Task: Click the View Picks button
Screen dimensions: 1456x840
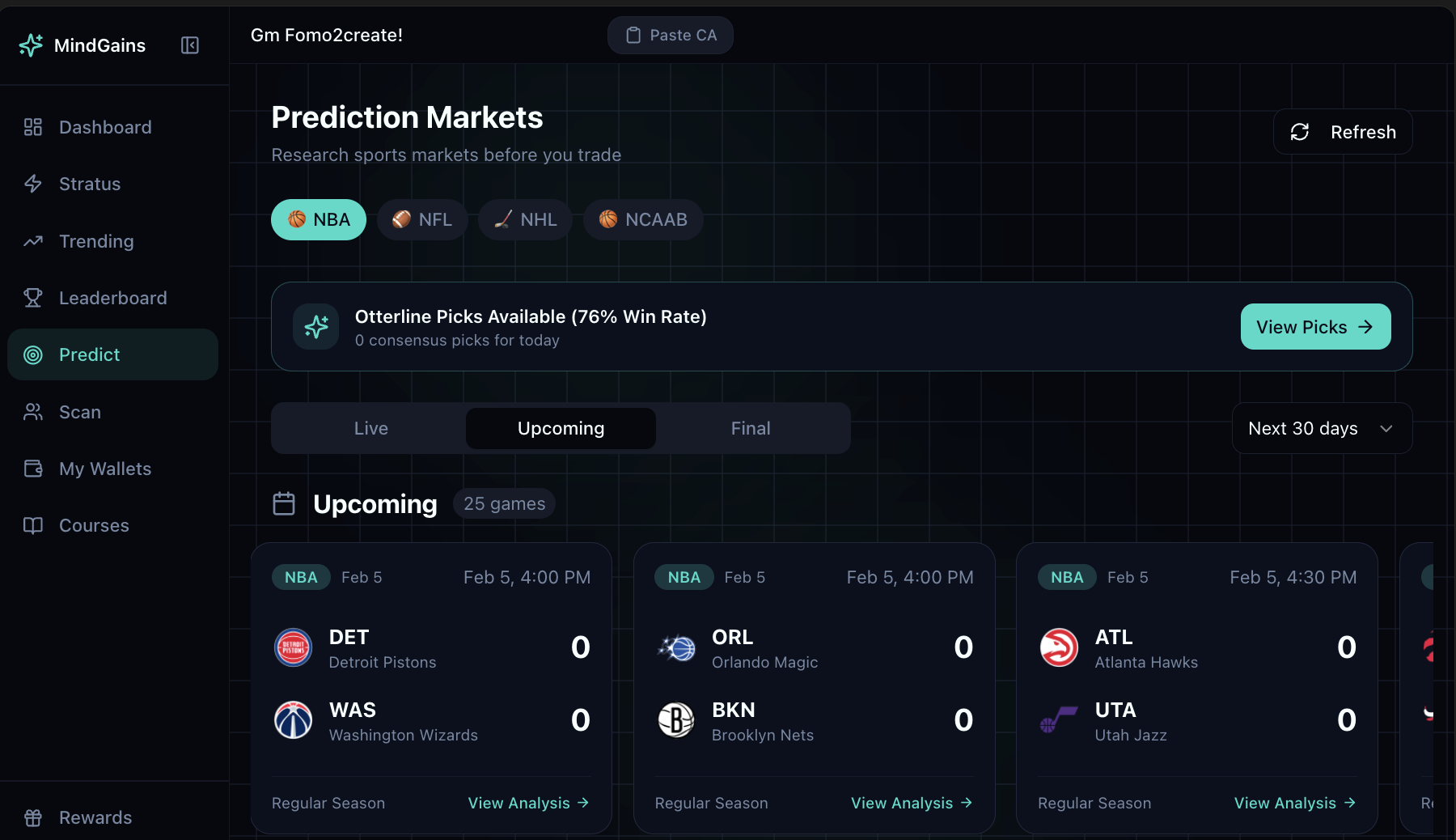Action: click(x=1315, y=327)
